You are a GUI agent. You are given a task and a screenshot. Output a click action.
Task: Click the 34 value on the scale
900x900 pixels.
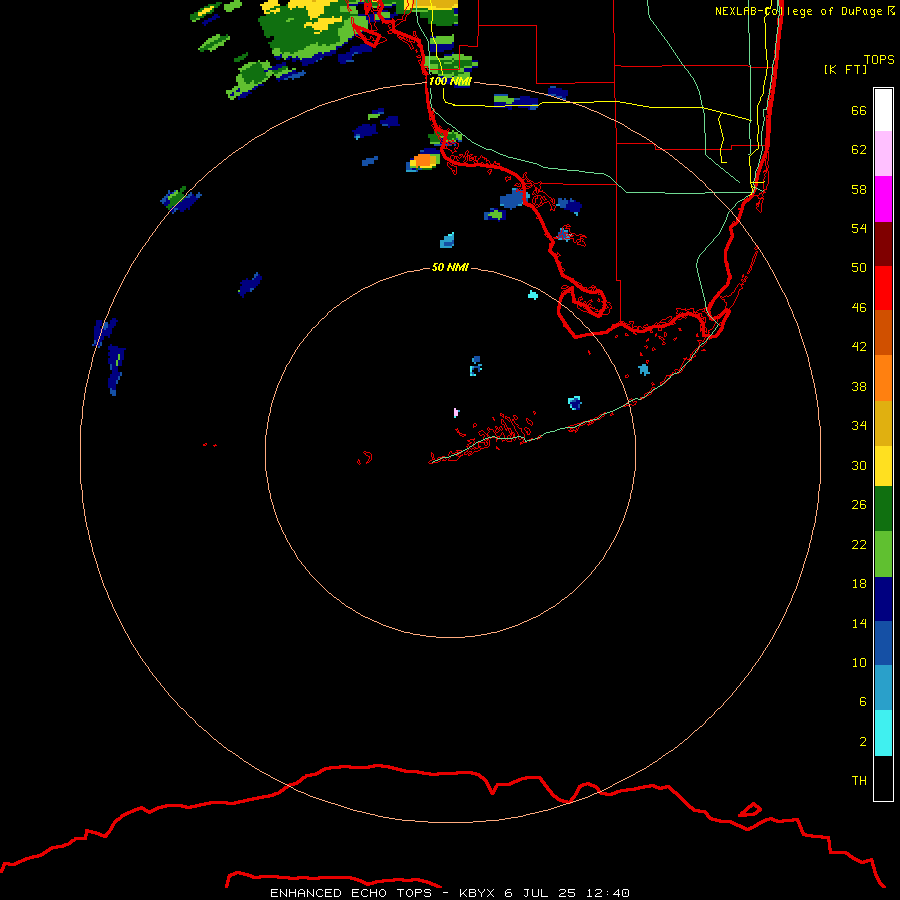point(859,426)
